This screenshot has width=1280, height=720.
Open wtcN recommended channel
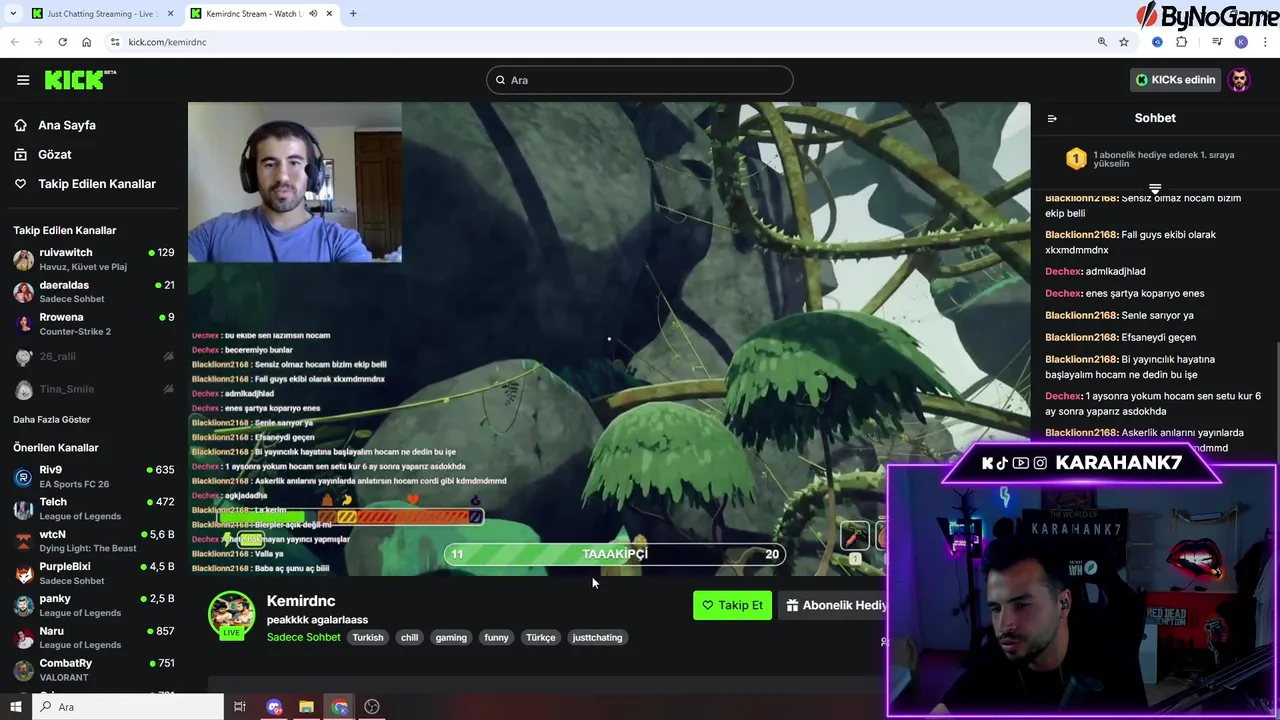[94, 541]
